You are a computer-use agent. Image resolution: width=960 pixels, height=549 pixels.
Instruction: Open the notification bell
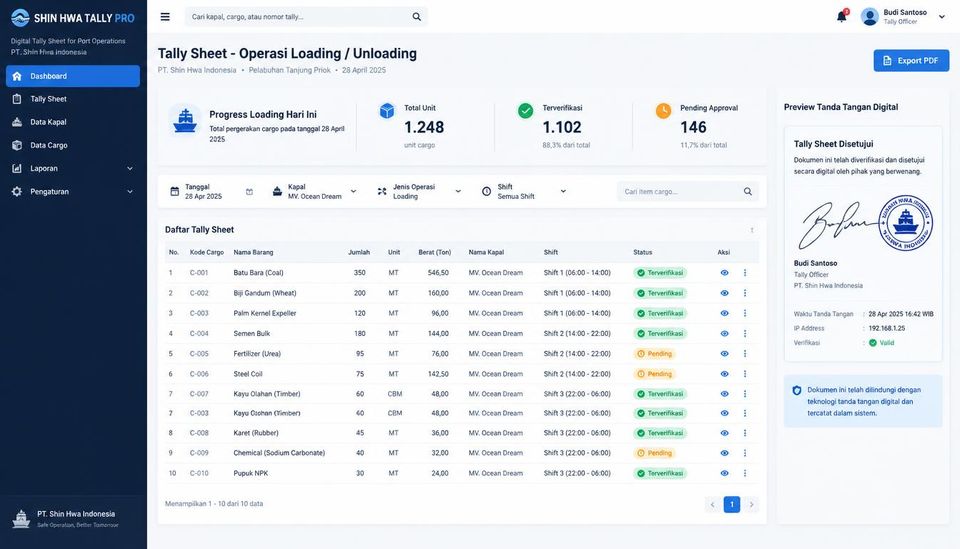tap(842, 17)
